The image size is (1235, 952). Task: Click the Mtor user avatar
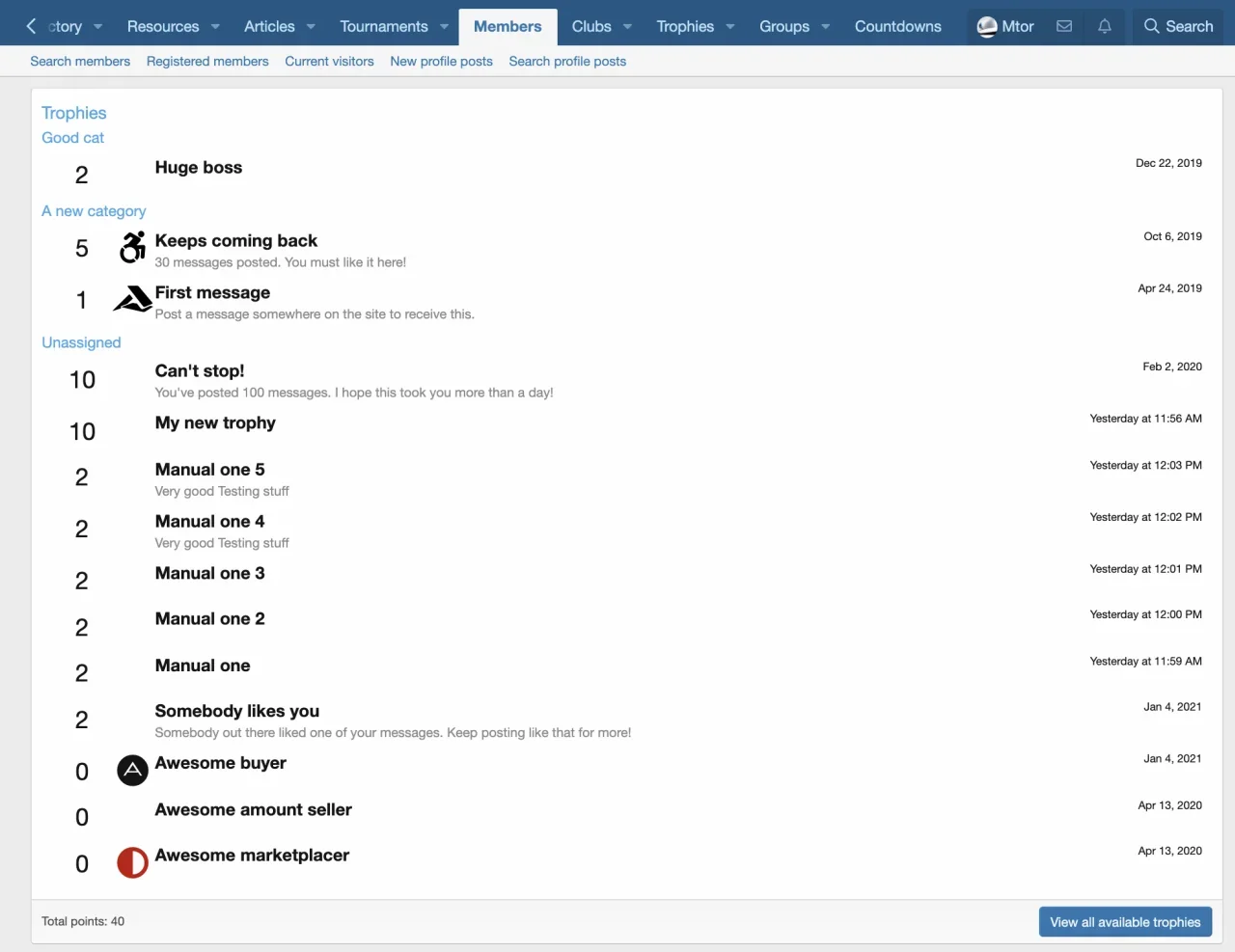(x=987, y=27)
